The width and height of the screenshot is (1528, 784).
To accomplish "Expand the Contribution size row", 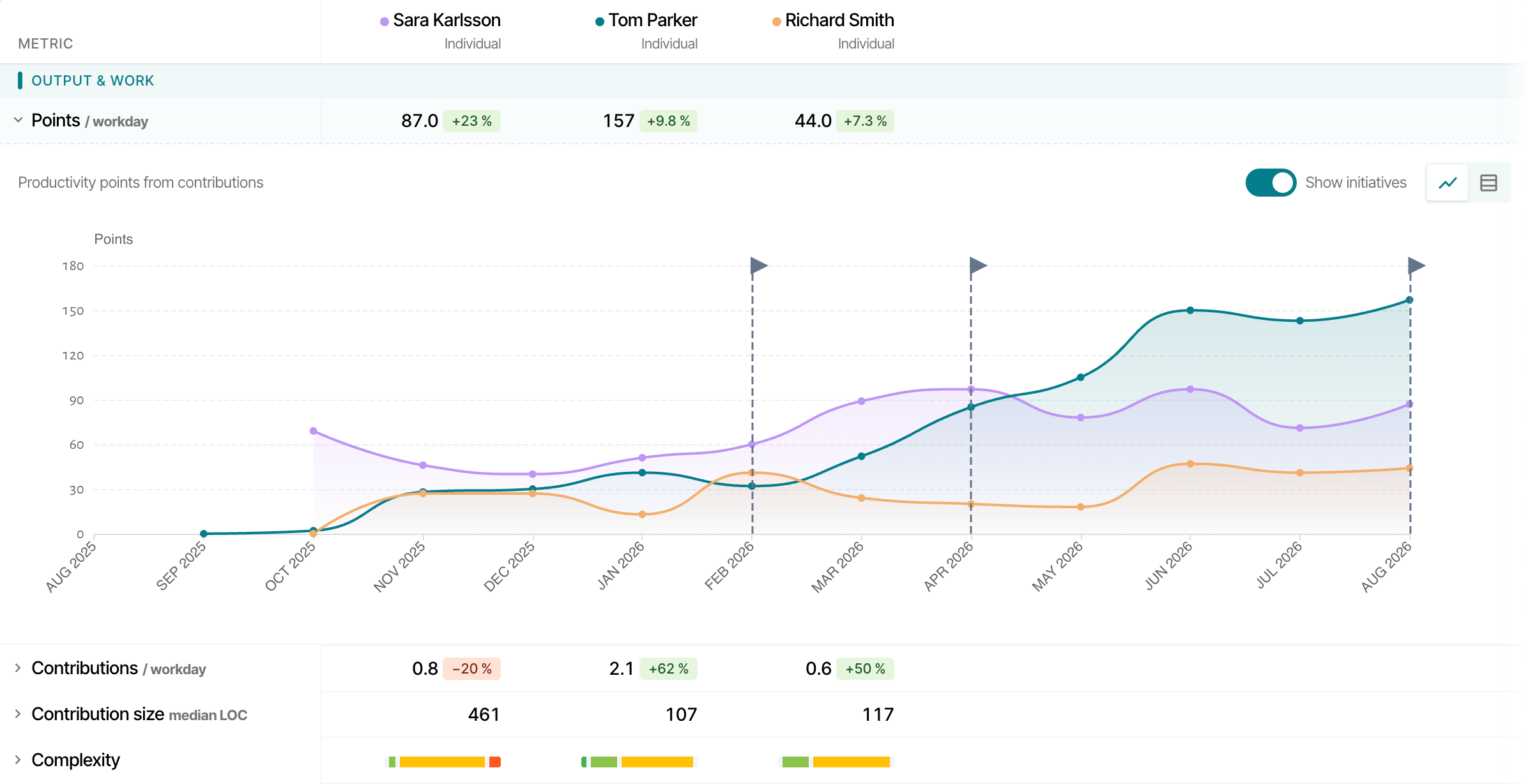I will pyautogui.click(x=18, y=714).
